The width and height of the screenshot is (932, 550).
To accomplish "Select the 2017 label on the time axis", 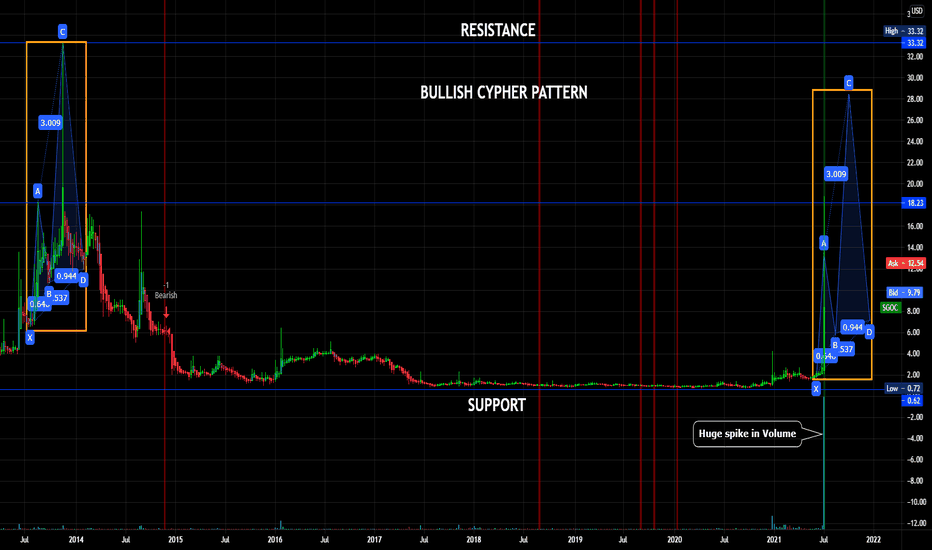I will pyautogui.click(x=374, y=540).
